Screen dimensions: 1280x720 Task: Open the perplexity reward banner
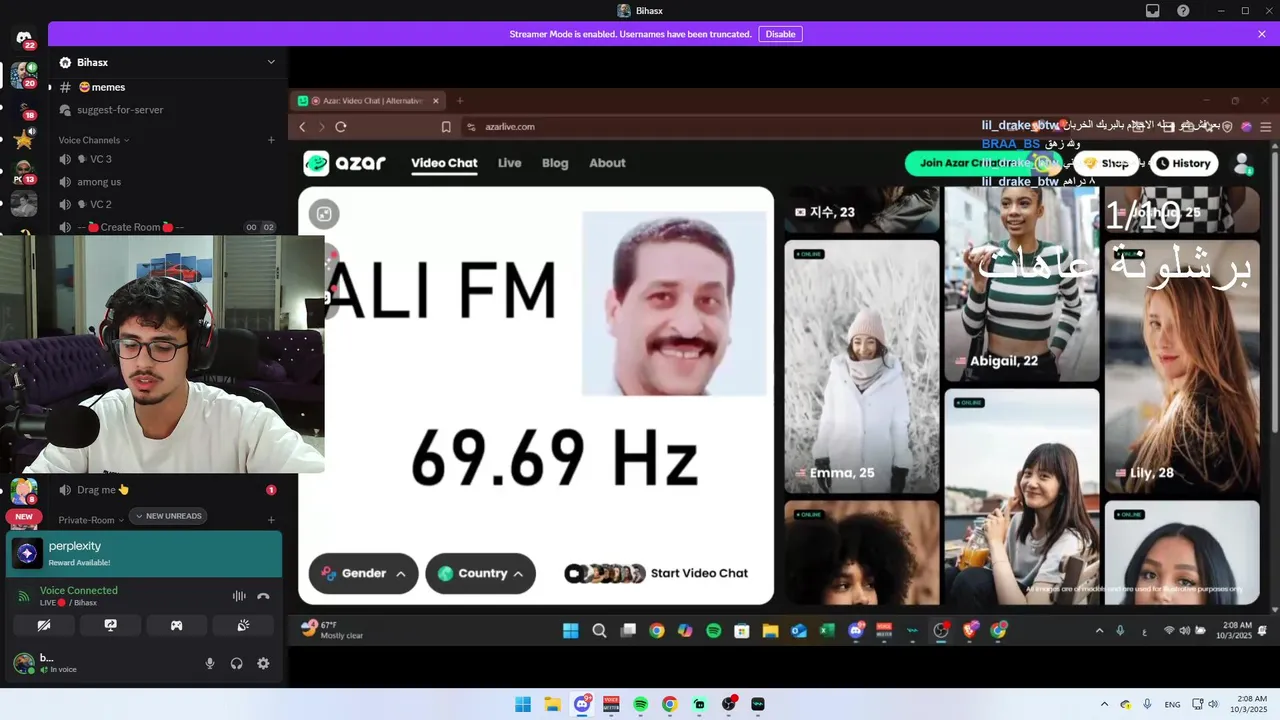coord(144,554)
